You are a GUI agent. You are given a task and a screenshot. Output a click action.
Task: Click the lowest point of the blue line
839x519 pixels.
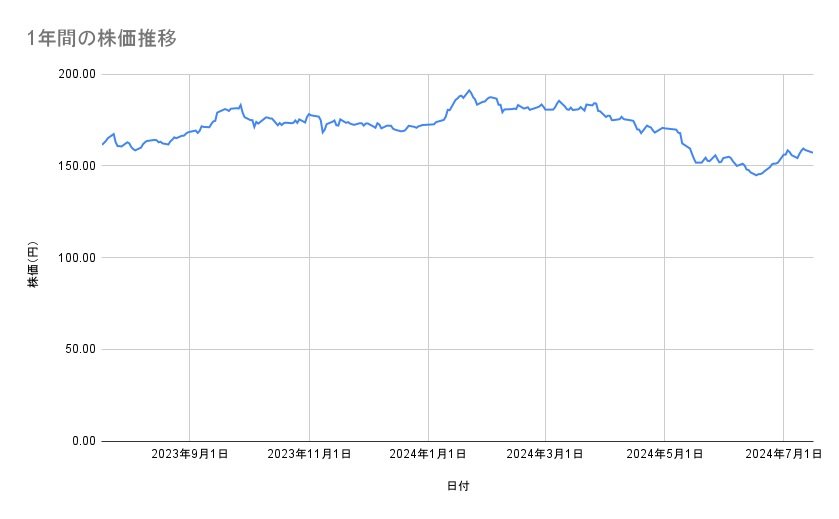tap(757, 175)
